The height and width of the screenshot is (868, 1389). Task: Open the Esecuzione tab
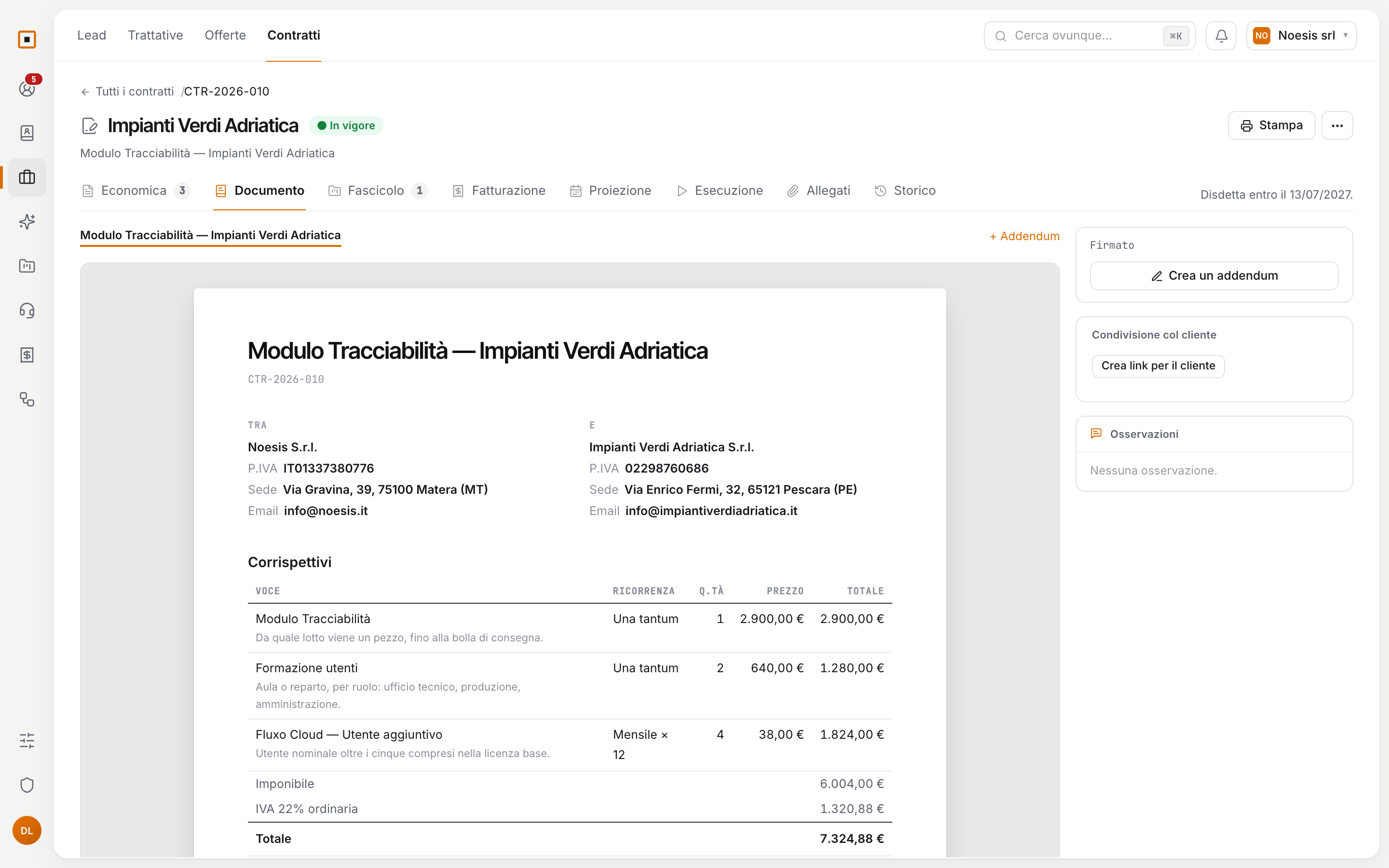click(720, 190)
